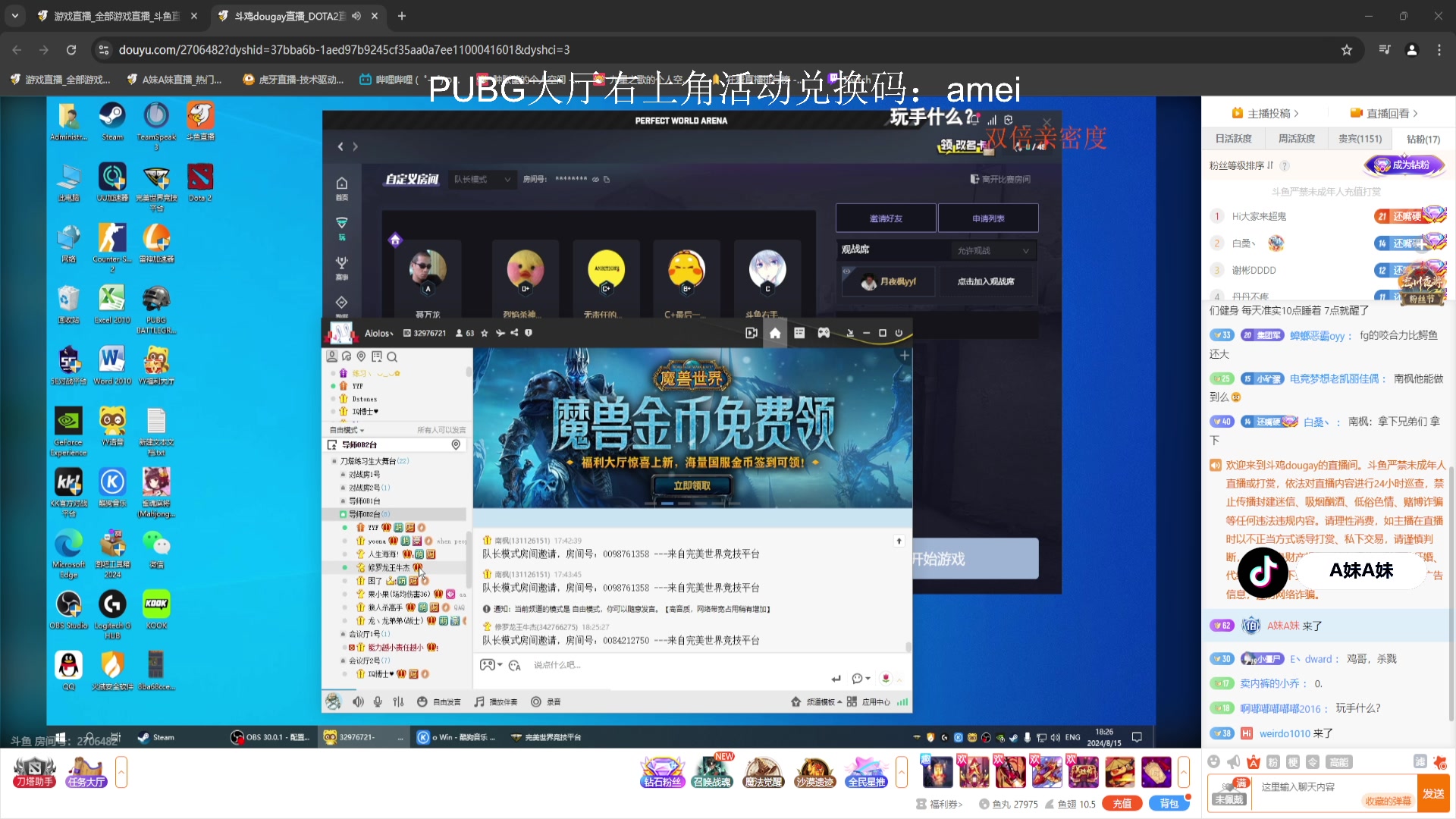This screenshot has width=1456, height=819.
Task: Mute the YY speaker output
Action: 358,702
